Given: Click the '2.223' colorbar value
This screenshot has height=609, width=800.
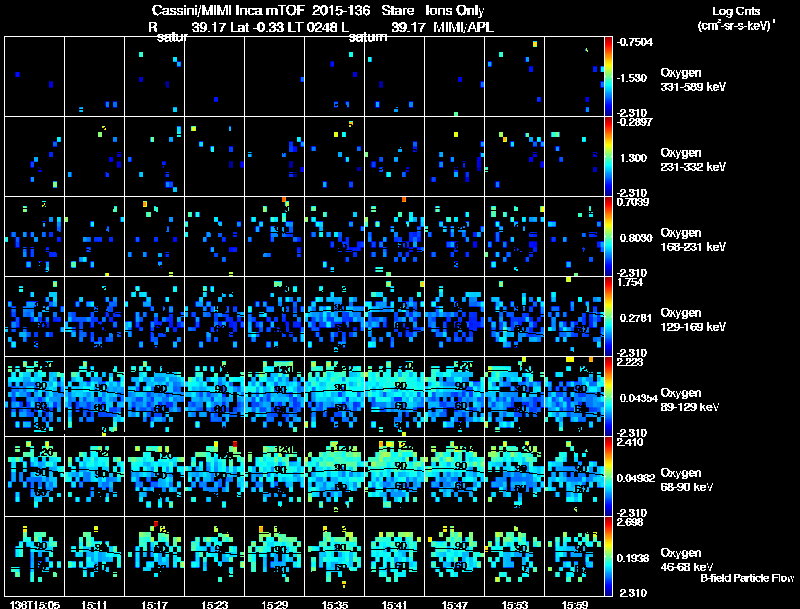Looking at the screenshot, I should (x=630, y=363).
